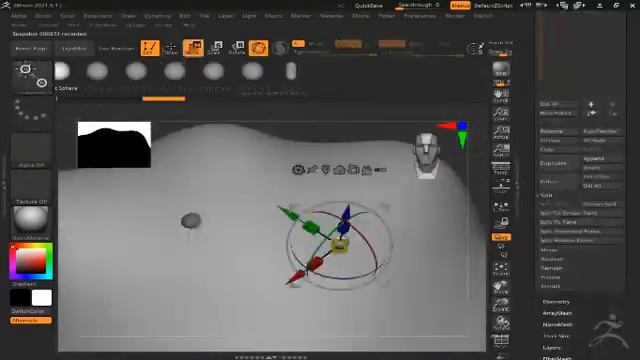The image size is (640, 360).
Task: Adjust the See-through slider
Action: coord(418,6)
